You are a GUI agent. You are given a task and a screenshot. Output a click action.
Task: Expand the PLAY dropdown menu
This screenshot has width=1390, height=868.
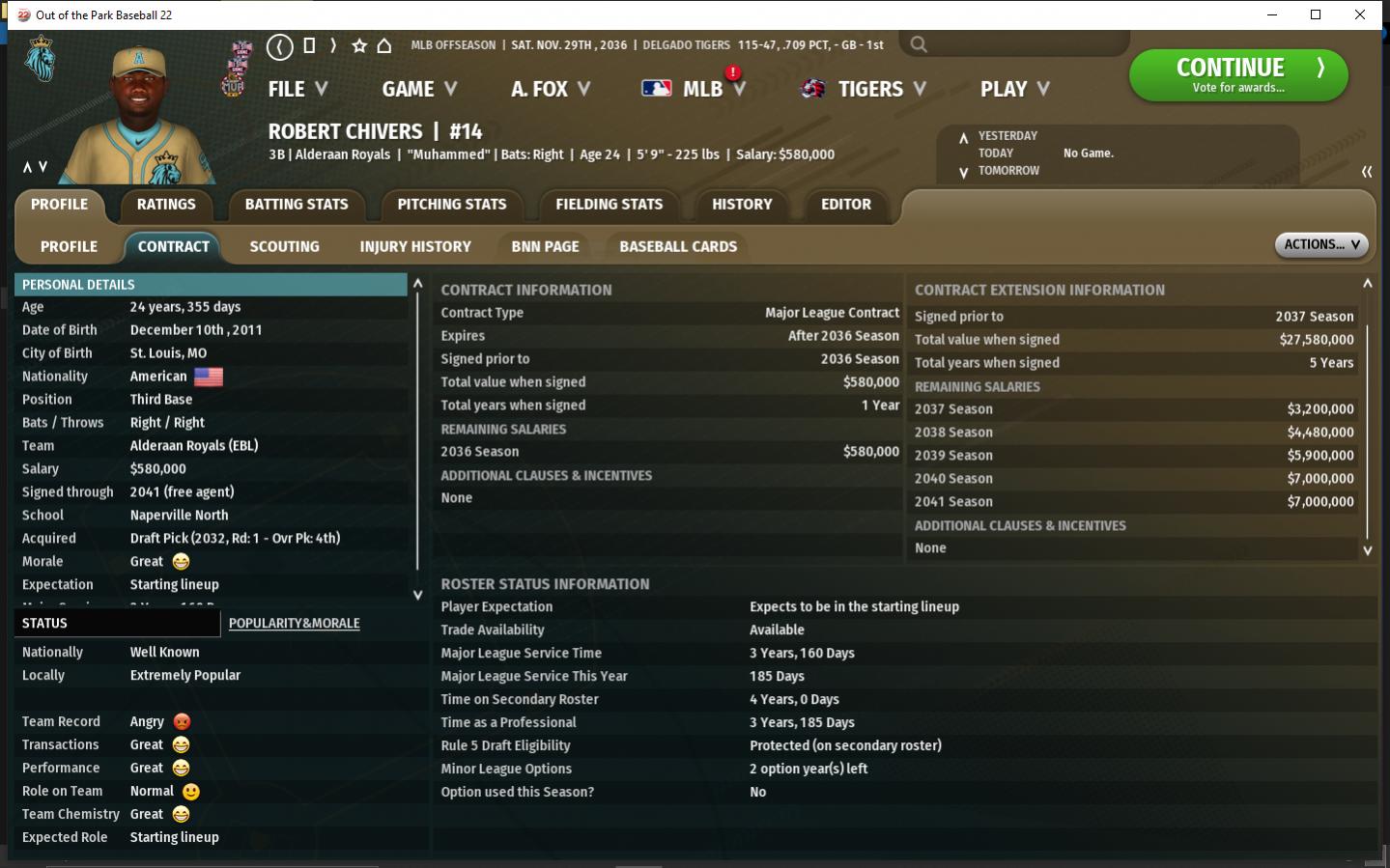[1014, 89]
